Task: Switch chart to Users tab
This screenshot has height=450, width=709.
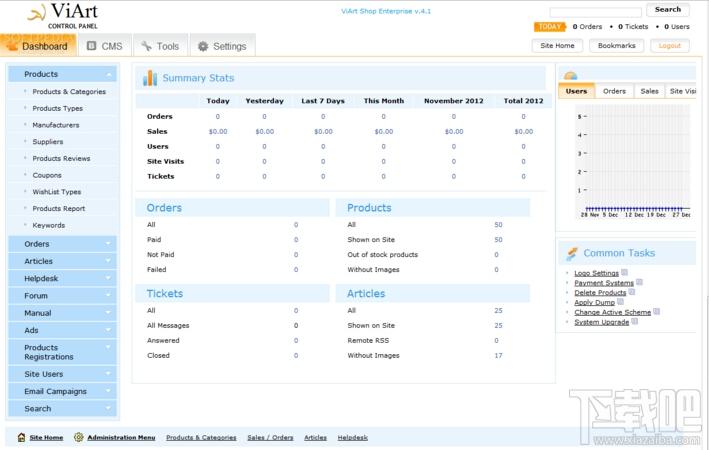Action: pyautogui.click(x=577, y=91)
